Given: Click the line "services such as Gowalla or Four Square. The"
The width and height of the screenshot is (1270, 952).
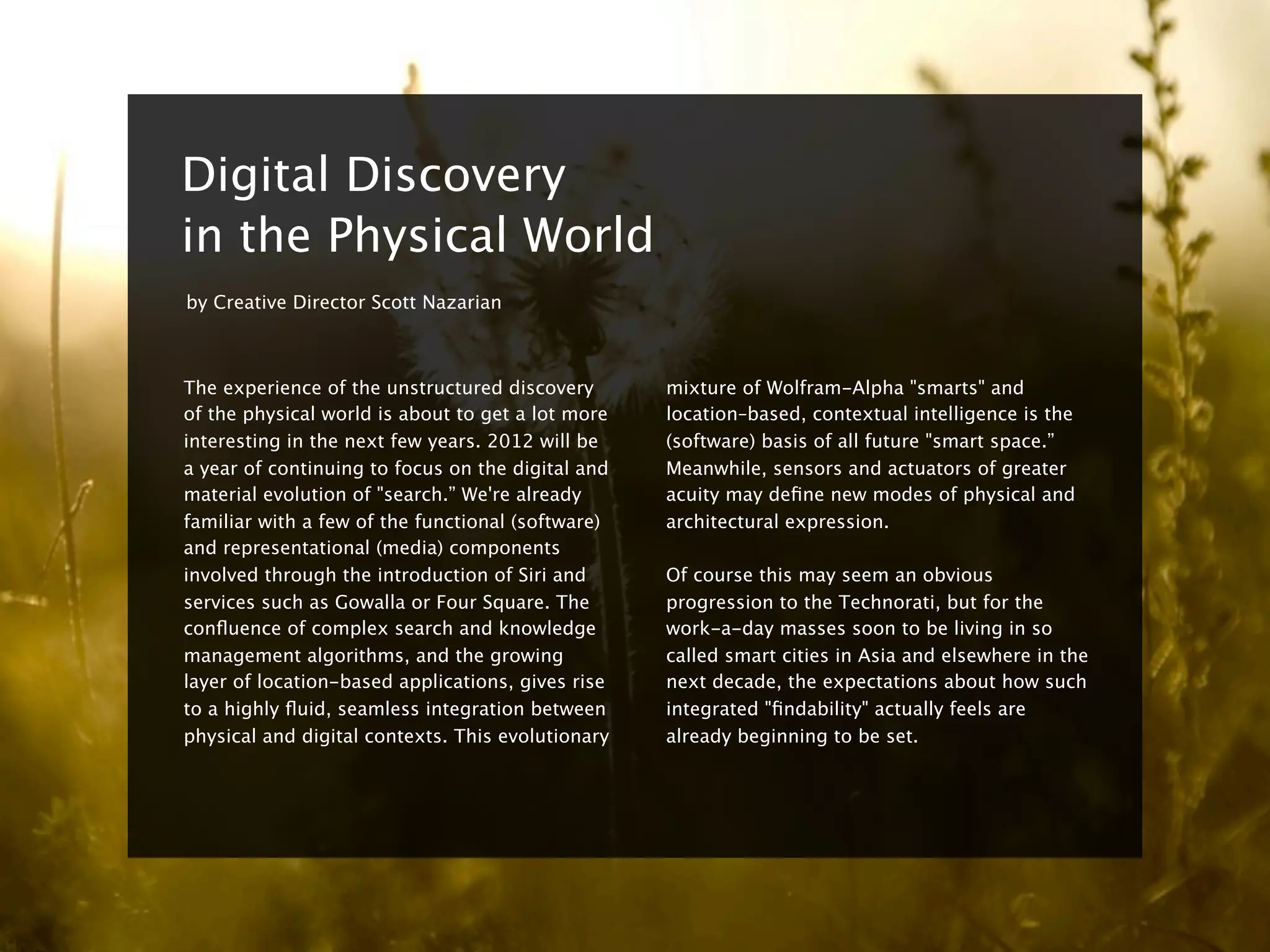Looking at the screenshot, I should pyautogui.click(x=386, y=602).
